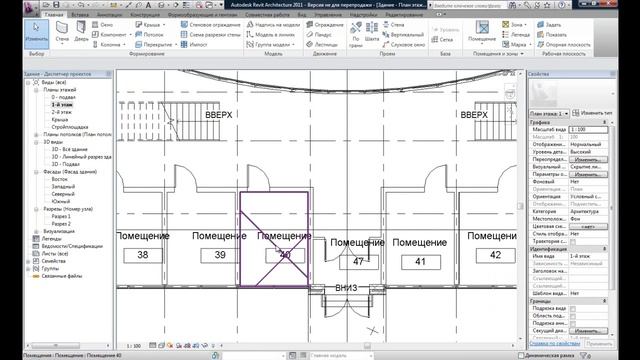Screen dimensions: 640x360
Task: Choose the Легенда room legend tool
Action: tap(516, 35)
